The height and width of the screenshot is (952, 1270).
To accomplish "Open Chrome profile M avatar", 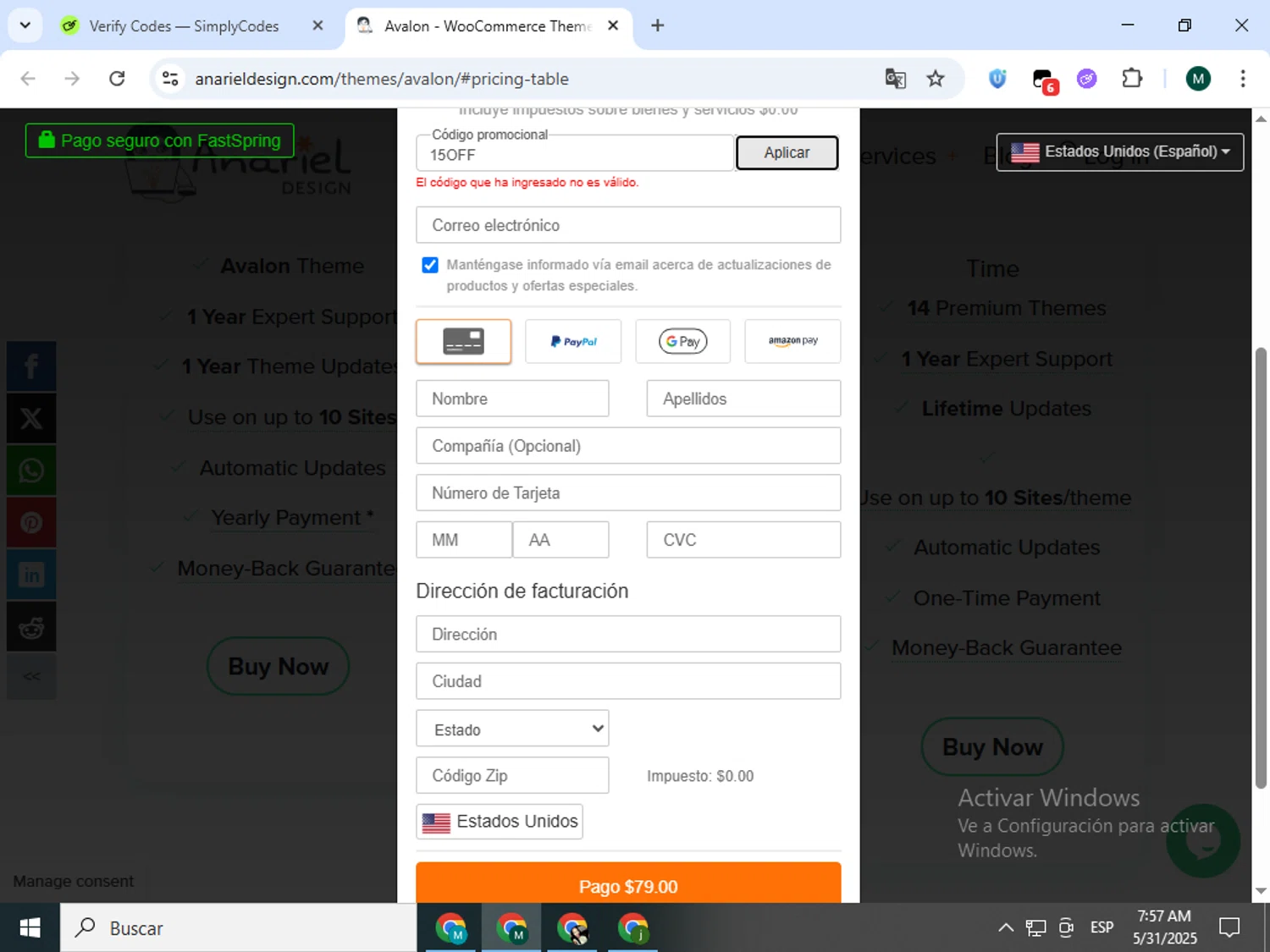I will pyautogui.click(x=1198, y=79).
